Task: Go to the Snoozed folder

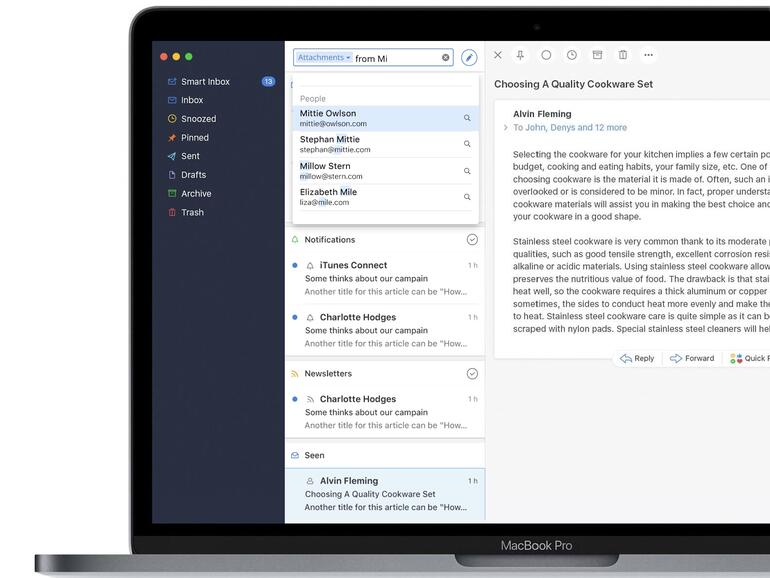Action: pyautogui.click(x=198, y=119)
